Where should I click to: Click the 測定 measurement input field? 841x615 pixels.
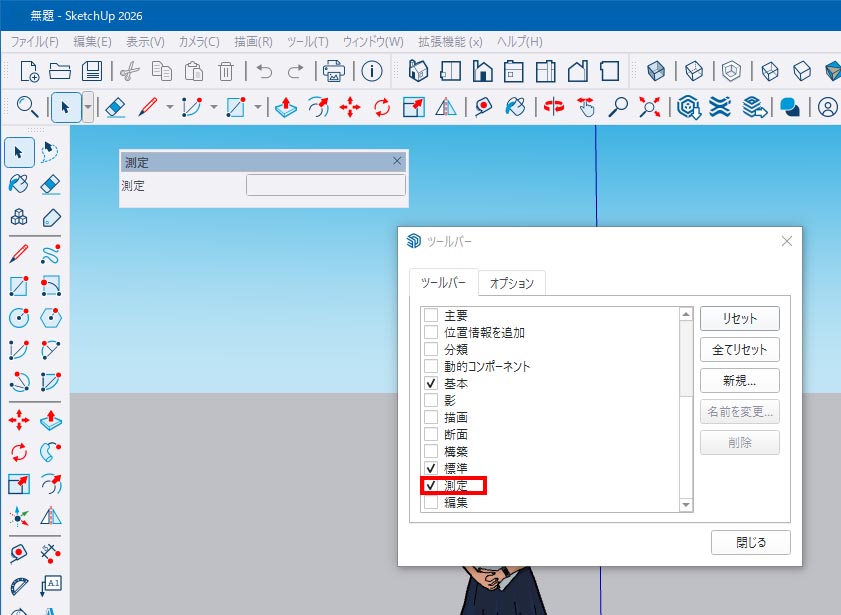[326, 185]
